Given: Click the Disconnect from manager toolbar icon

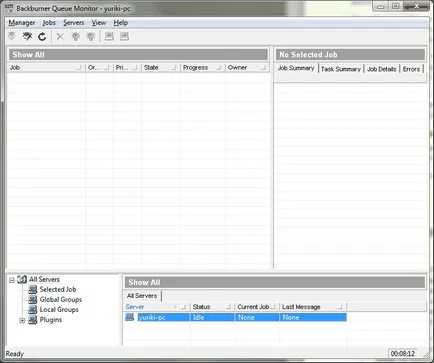Looking at the screenshot, I should pyautogui.click(x=27, y=36).
